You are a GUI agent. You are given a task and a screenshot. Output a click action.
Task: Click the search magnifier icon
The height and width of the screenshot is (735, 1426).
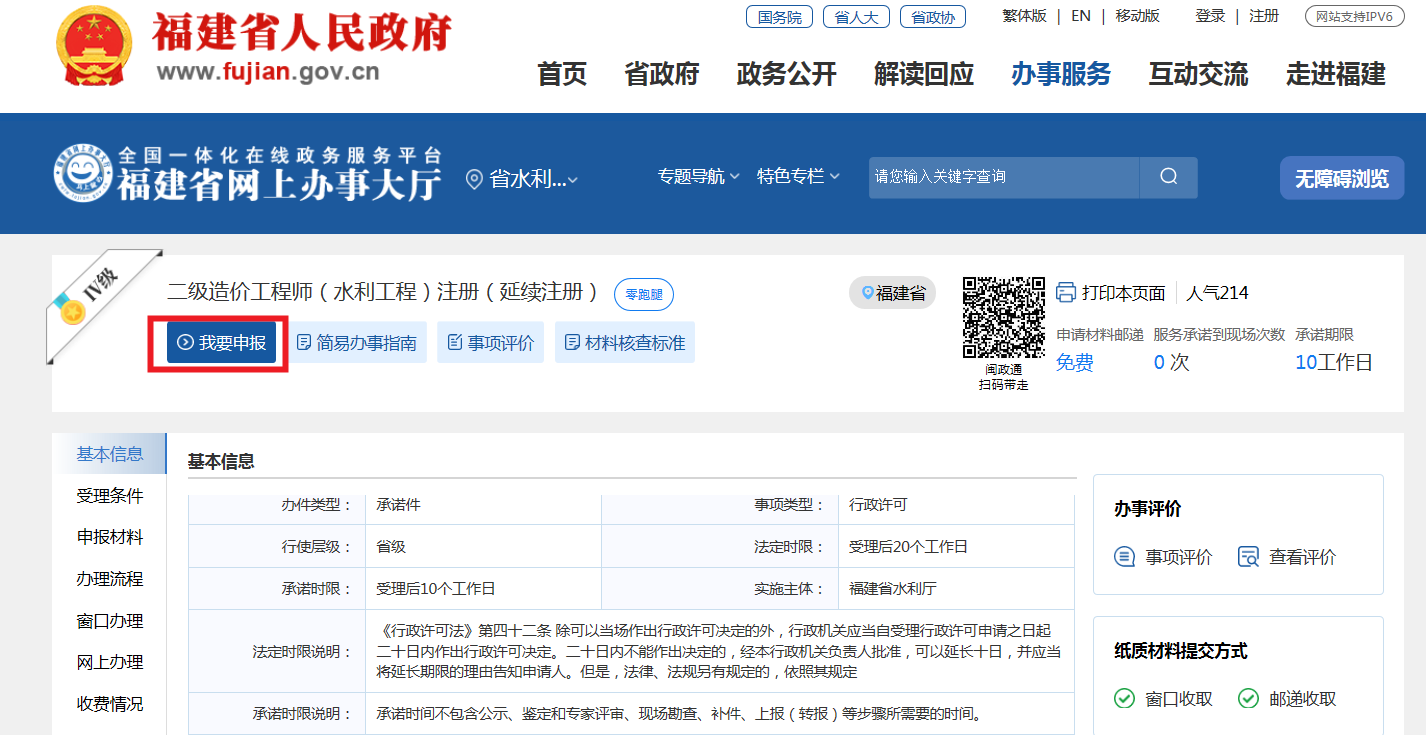[x=1168, y=177]
